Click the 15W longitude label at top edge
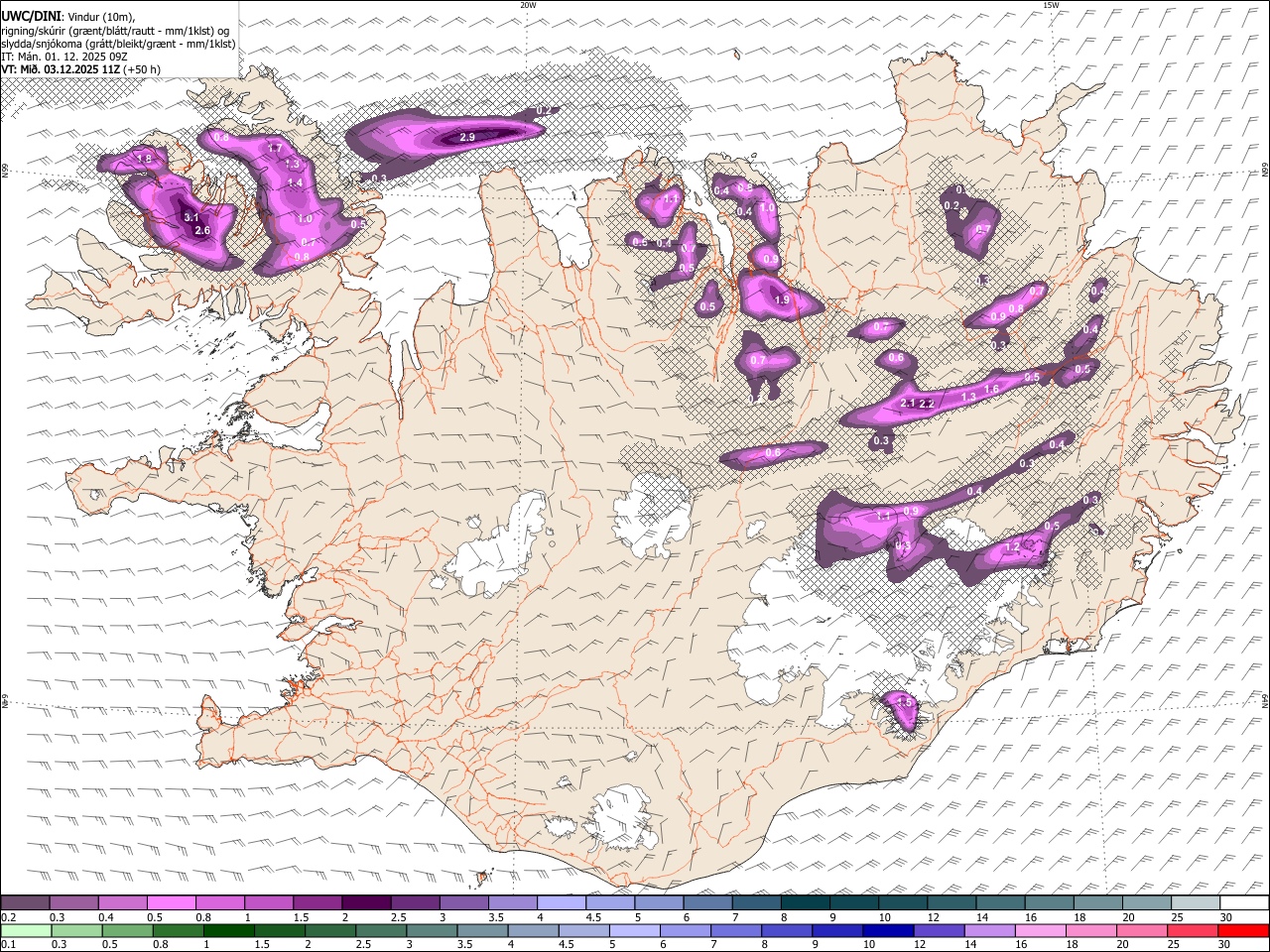The height and width of the screenshot is (952, 1270). click(x=1051, y=5)
